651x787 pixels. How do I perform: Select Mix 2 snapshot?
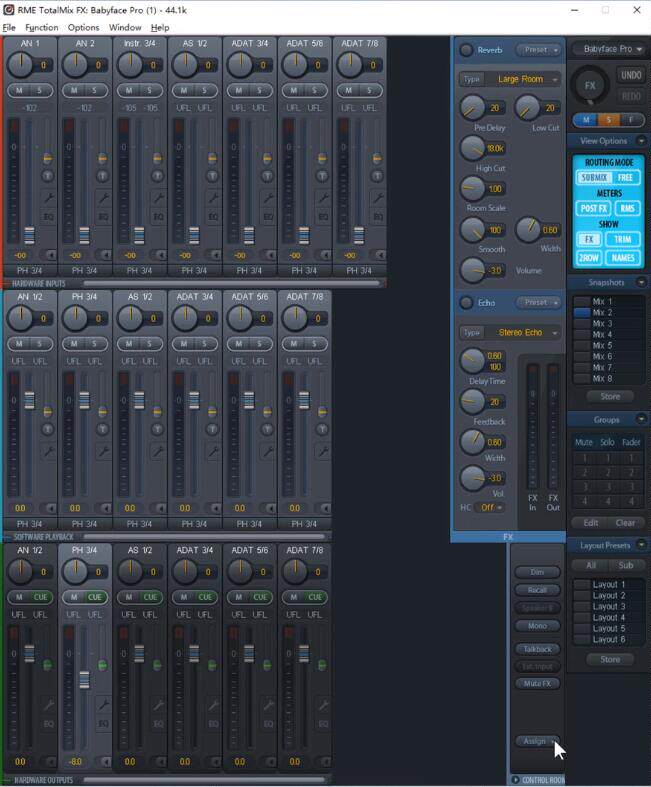608,312
